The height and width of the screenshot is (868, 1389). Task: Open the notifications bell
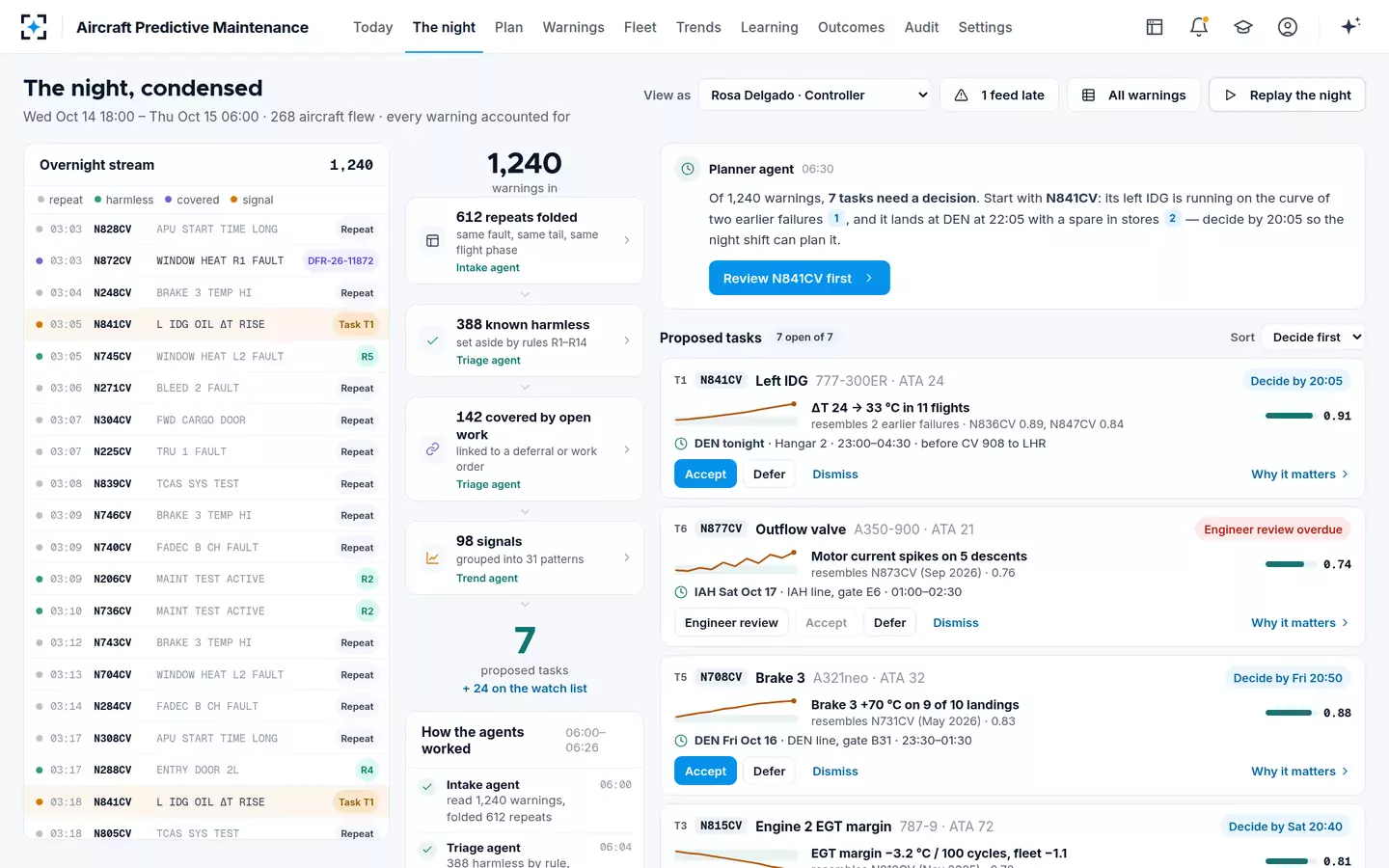[1199, 27]
